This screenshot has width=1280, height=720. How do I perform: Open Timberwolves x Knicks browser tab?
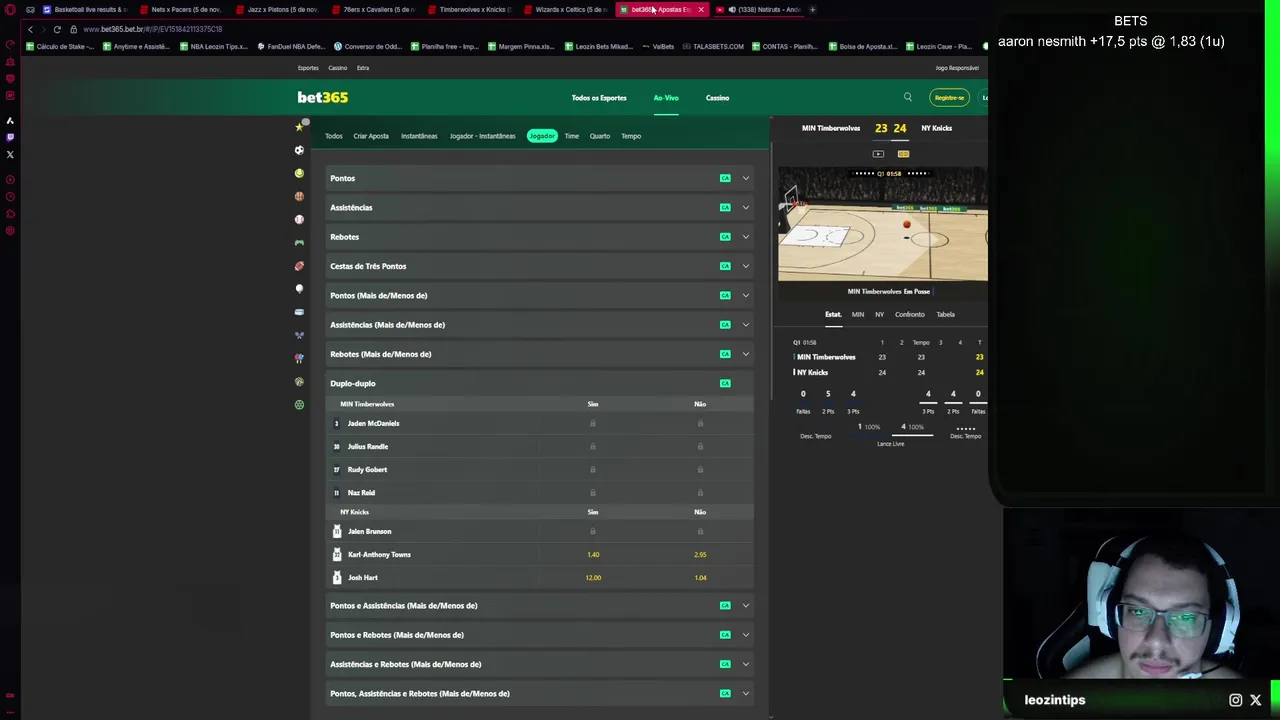[472, 9]
